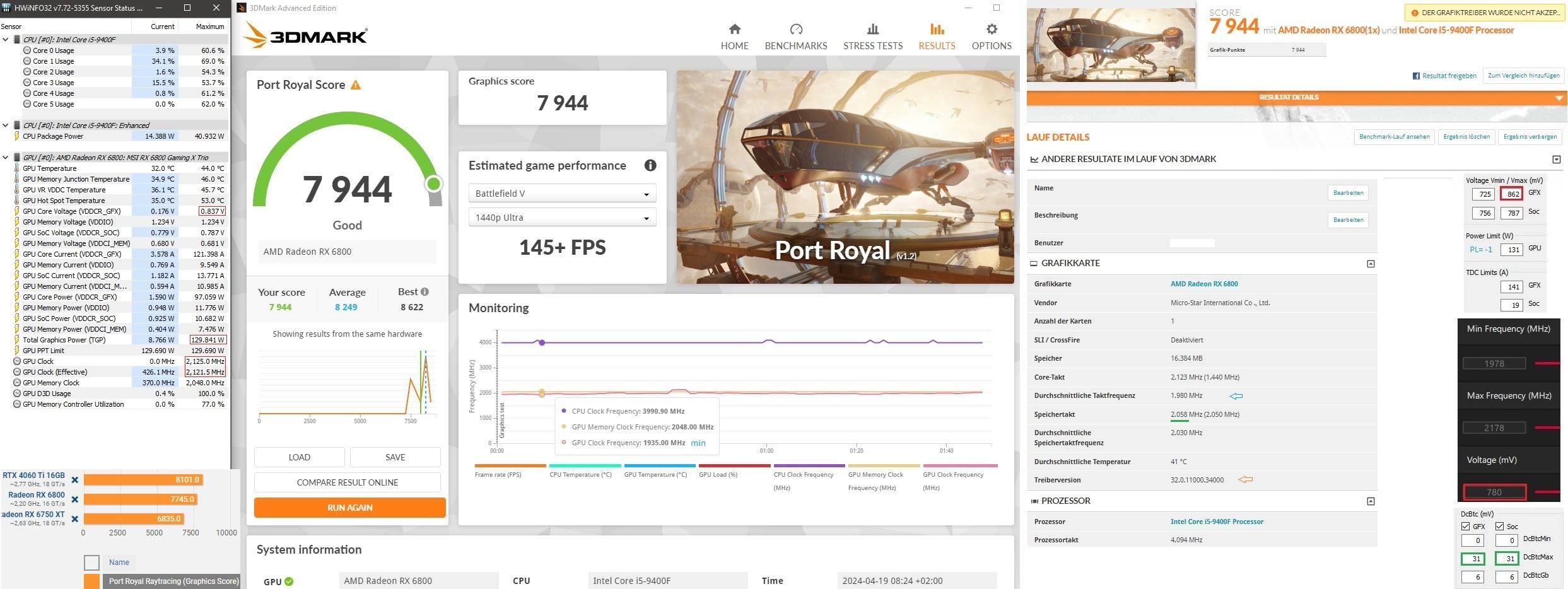The width and height of the screenshot is (1568, 589).
Task: Click the SAVE button
Action: 395,457
